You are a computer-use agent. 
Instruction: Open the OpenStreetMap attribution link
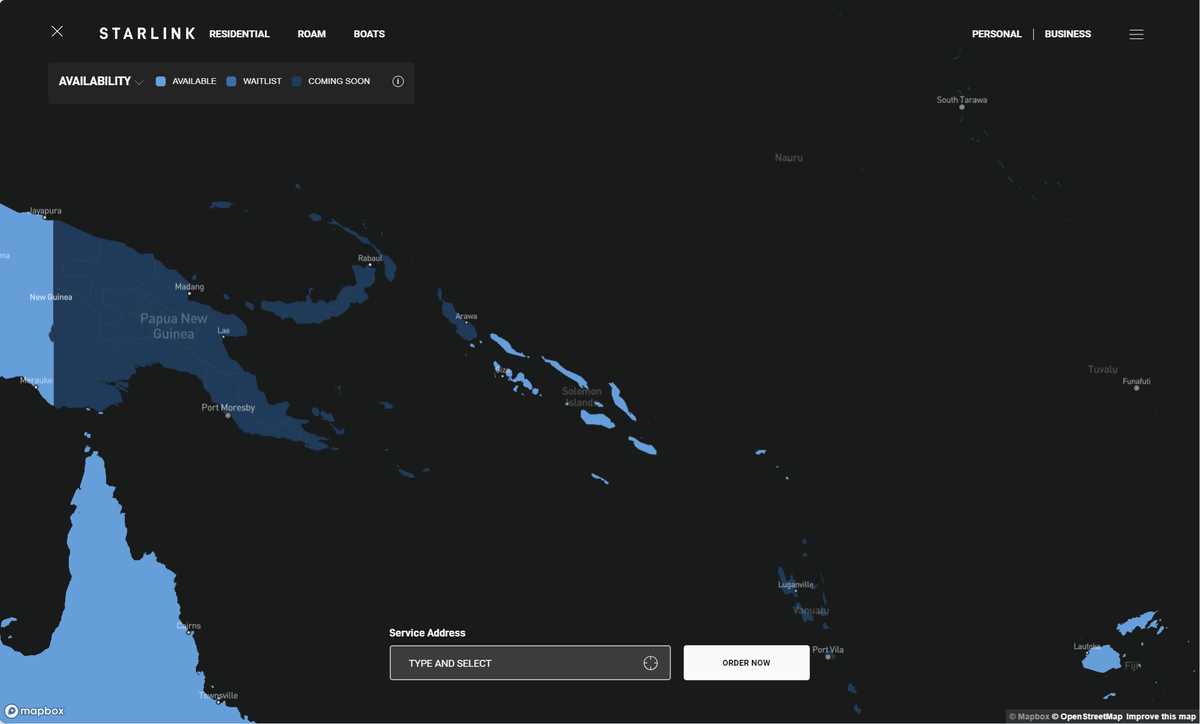pos(1087,717)
